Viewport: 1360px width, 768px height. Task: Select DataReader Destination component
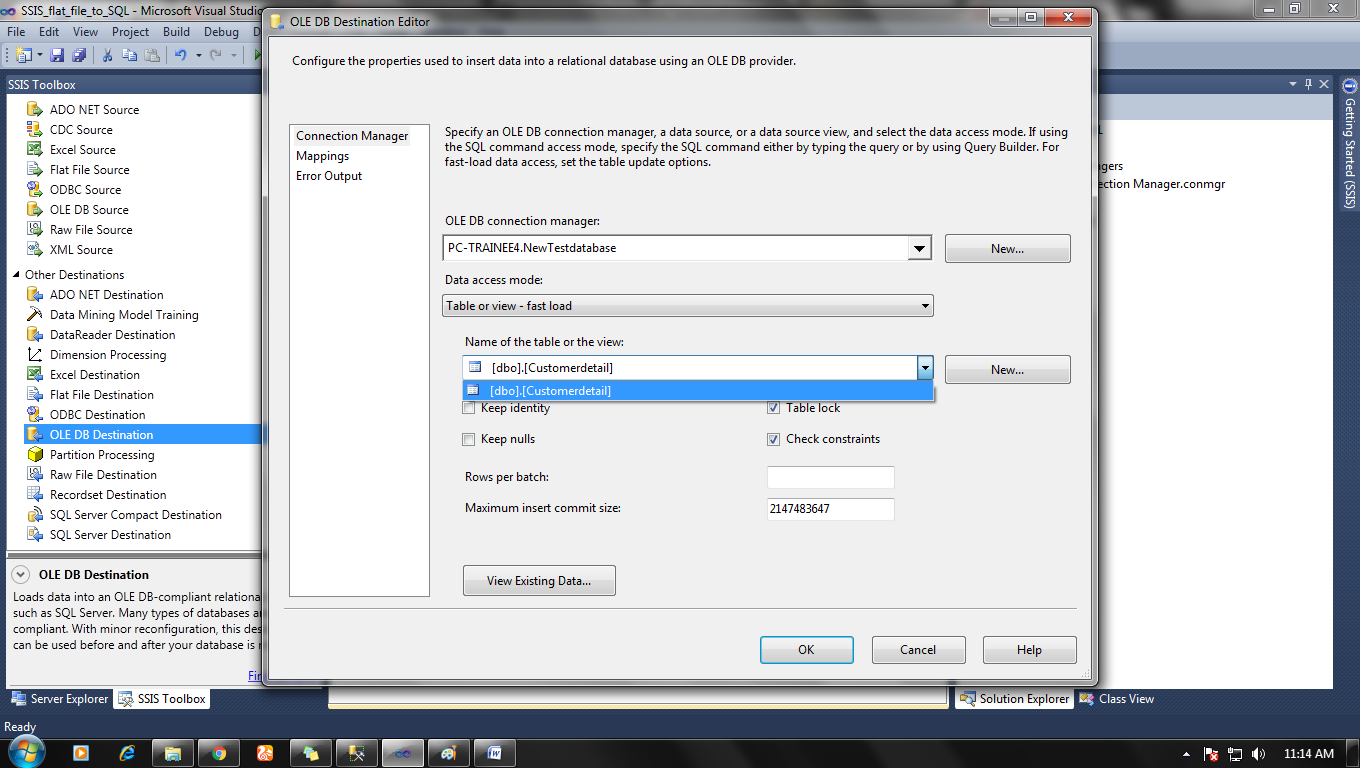coord(112,335)
